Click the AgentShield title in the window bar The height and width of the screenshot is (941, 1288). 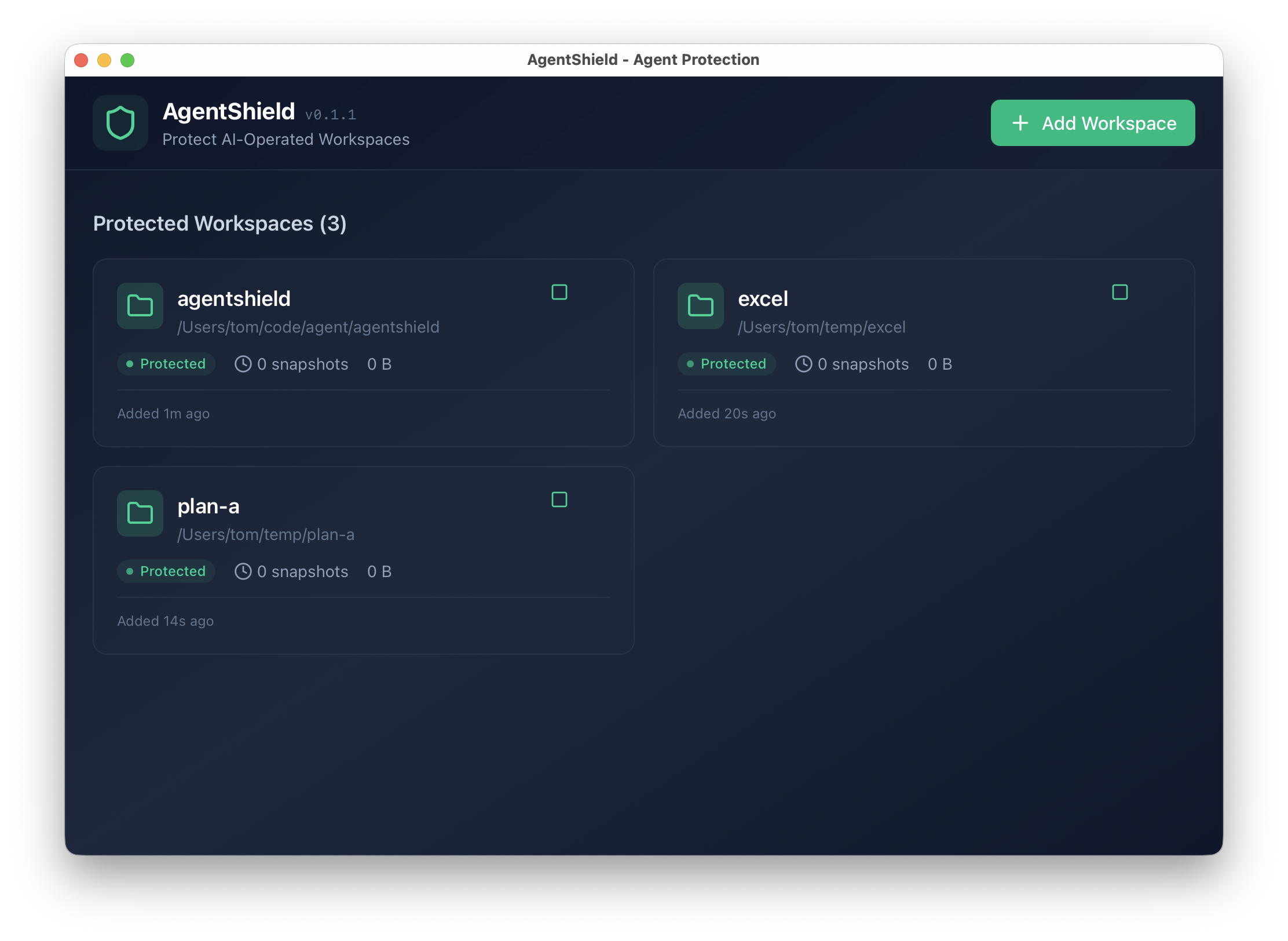click(x=643, y=59)
